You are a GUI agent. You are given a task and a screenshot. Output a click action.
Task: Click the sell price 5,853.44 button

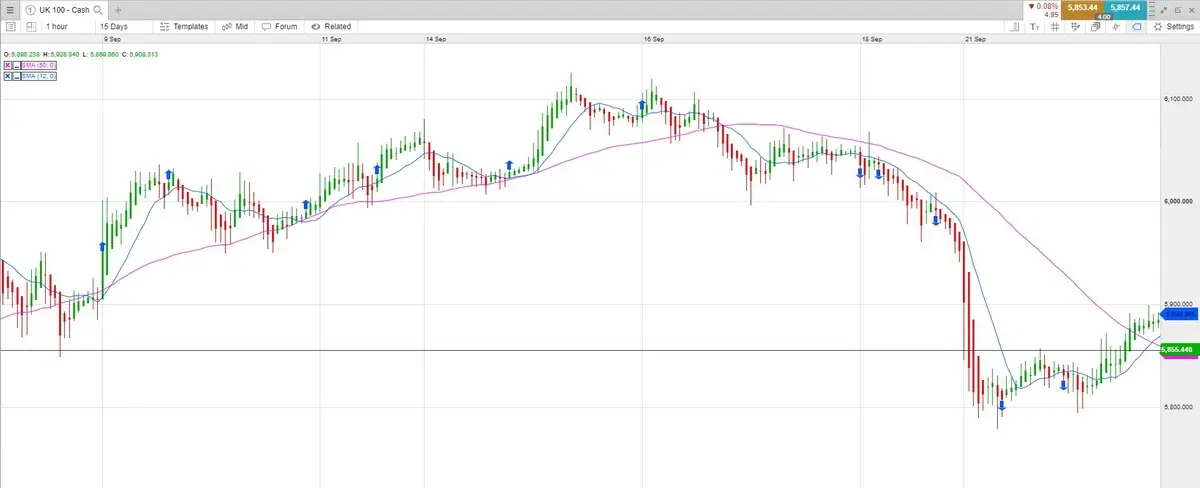point(1081,8)
